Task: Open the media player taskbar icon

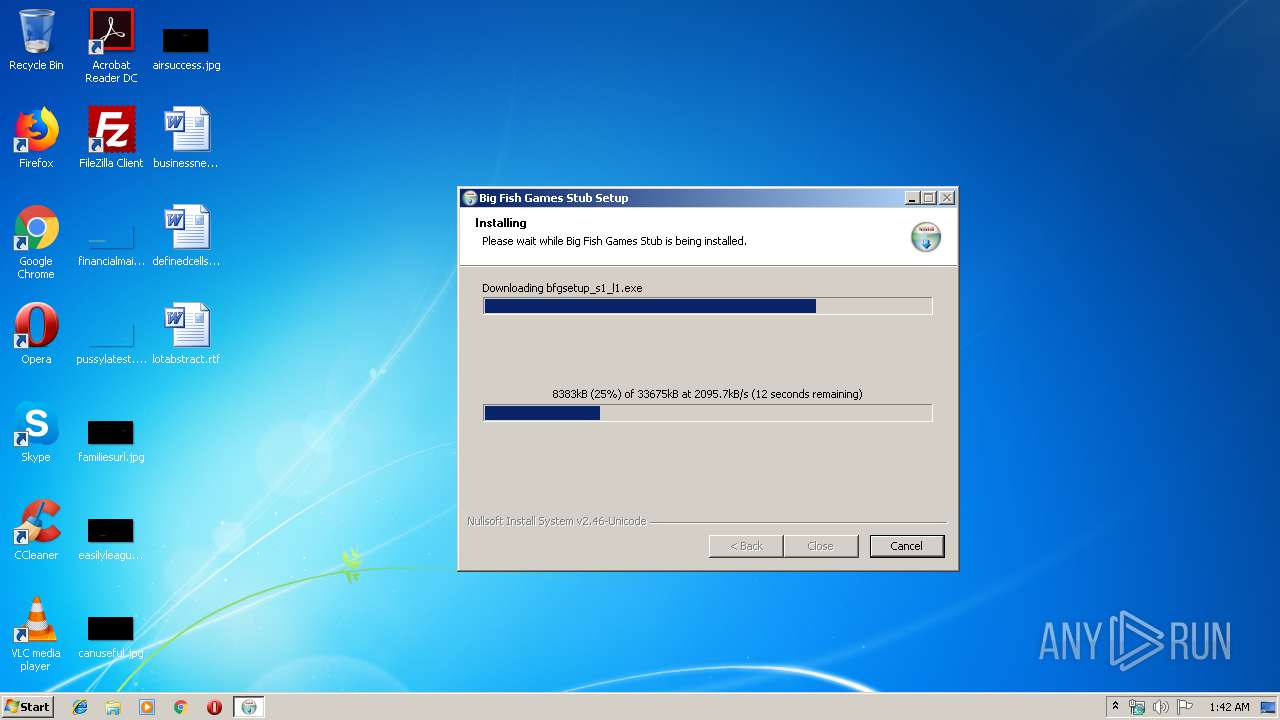Action: (147, 707)
